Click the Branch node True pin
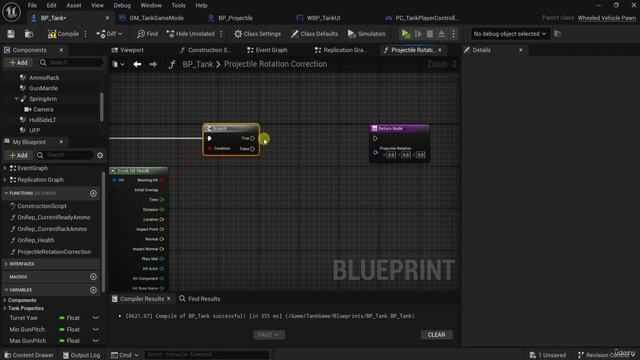 tap(252, 138)
